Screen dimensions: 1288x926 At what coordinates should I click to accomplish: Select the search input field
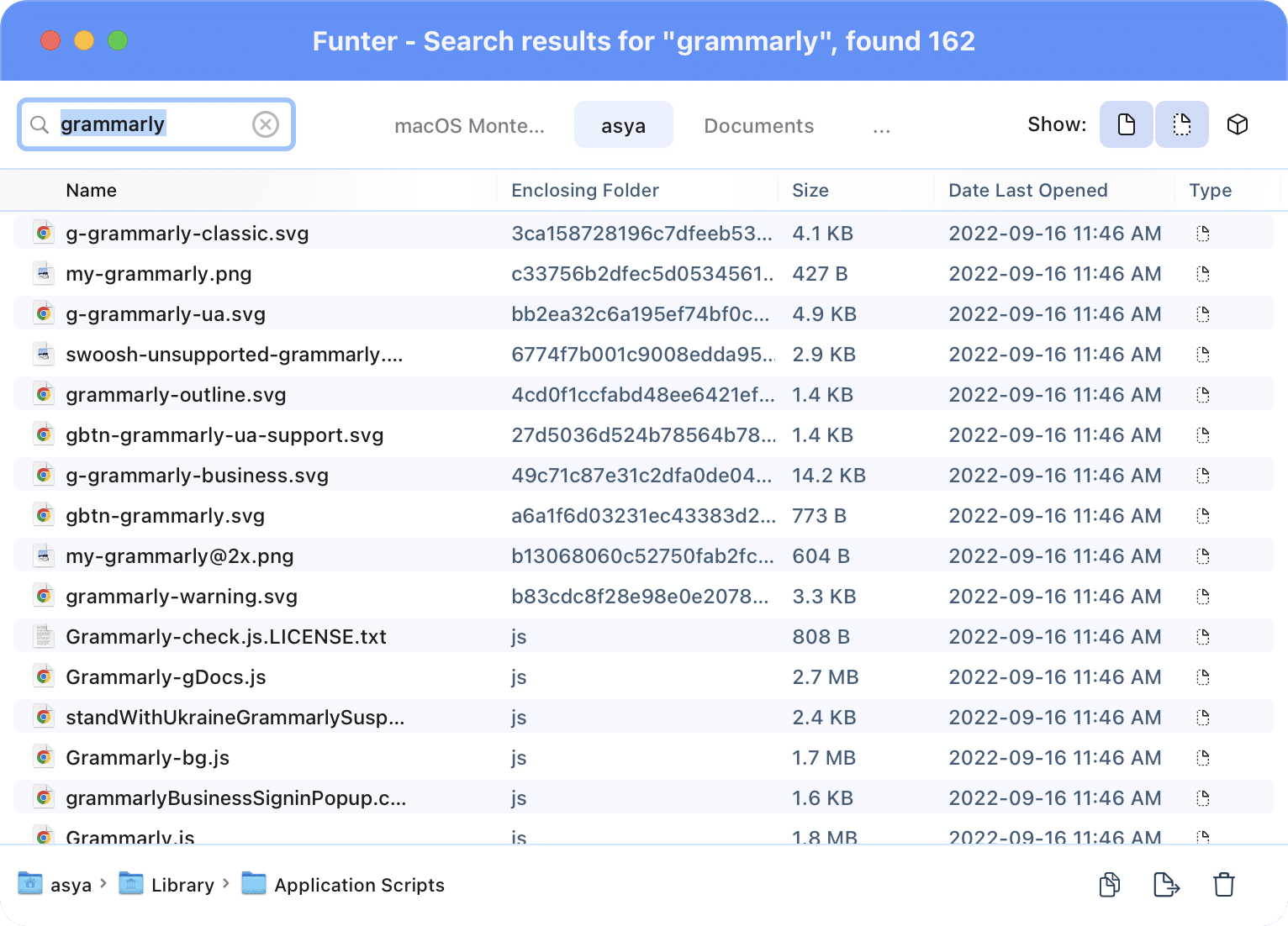click(151, 124)
